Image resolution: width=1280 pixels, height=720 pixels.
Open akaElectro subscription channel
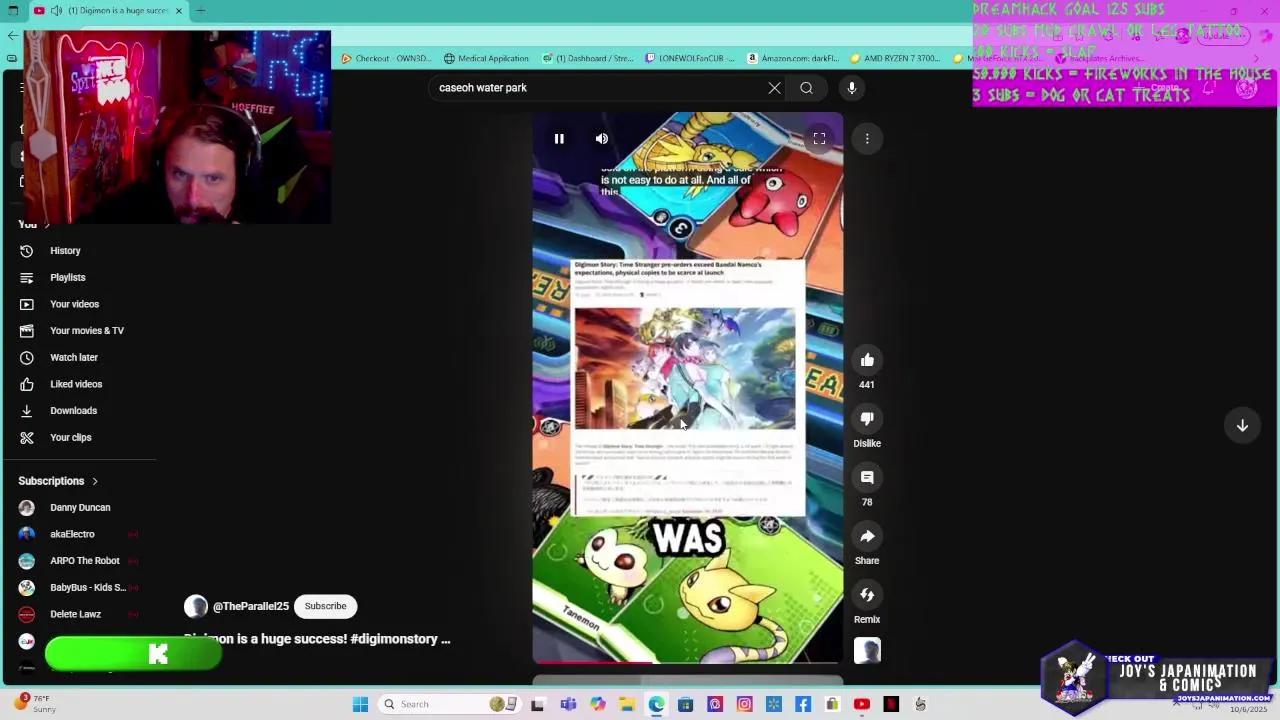point(72,535)
